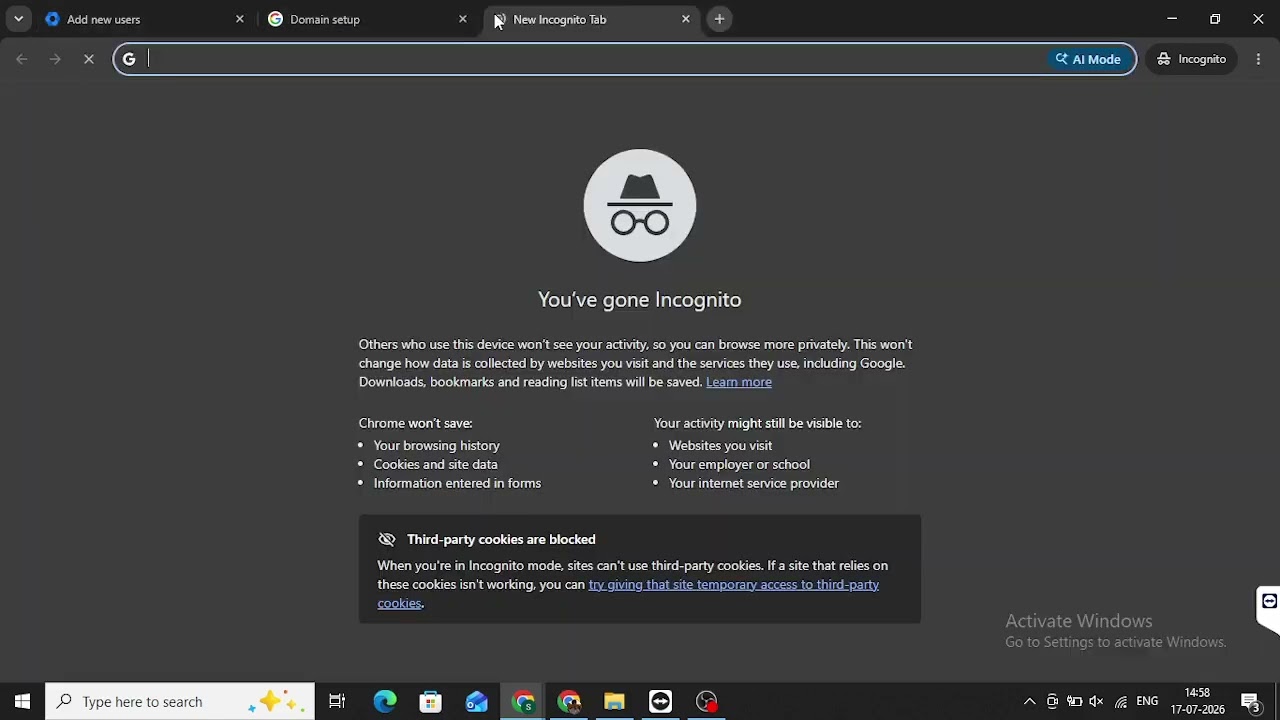The height and width of the screenshot is (720, 1280).
Task: Click the Type here to search box
Action: [x=180, y=702]
